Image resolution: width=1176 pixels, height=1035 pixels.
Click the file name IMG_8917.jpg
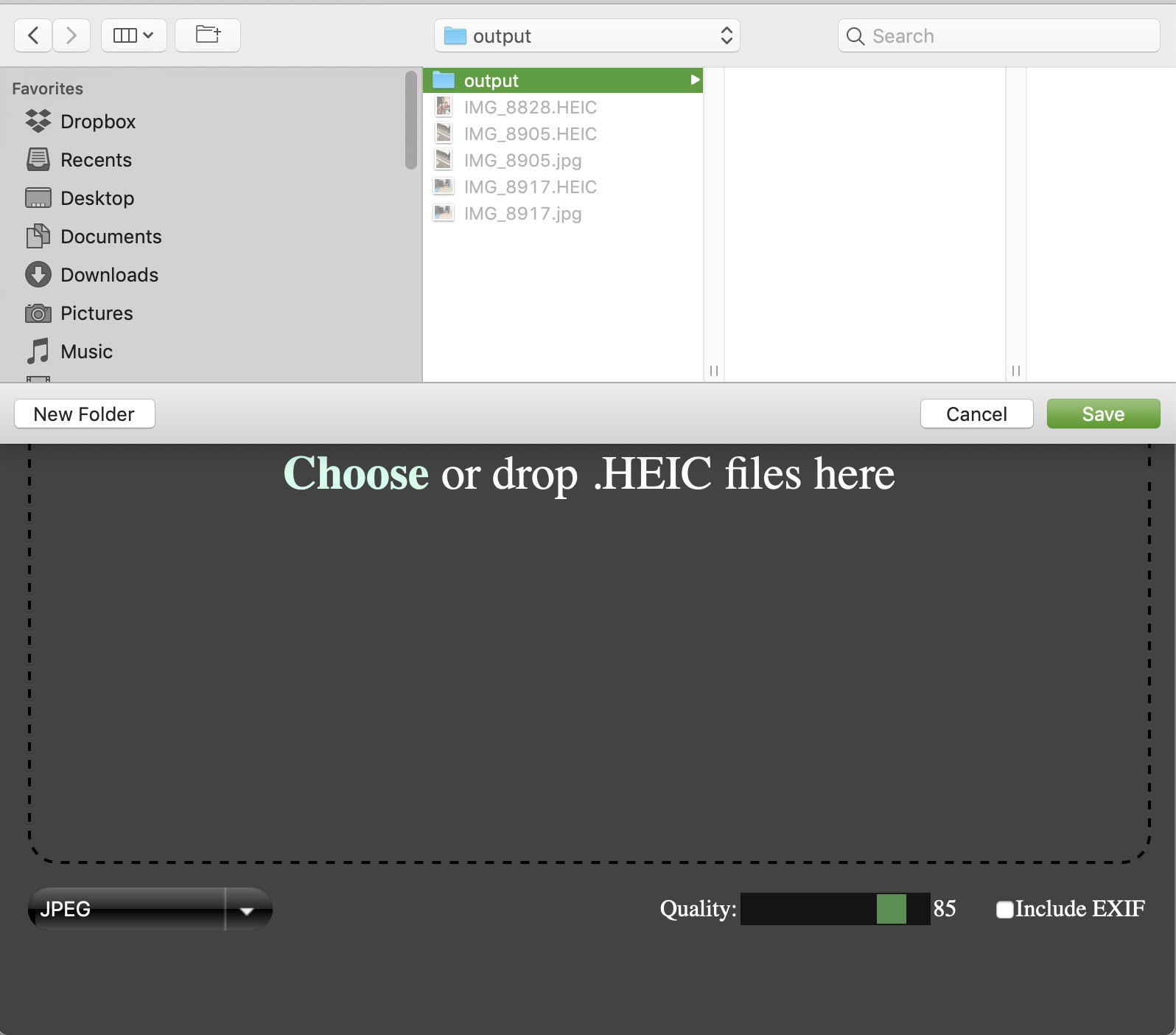(523, 213)
